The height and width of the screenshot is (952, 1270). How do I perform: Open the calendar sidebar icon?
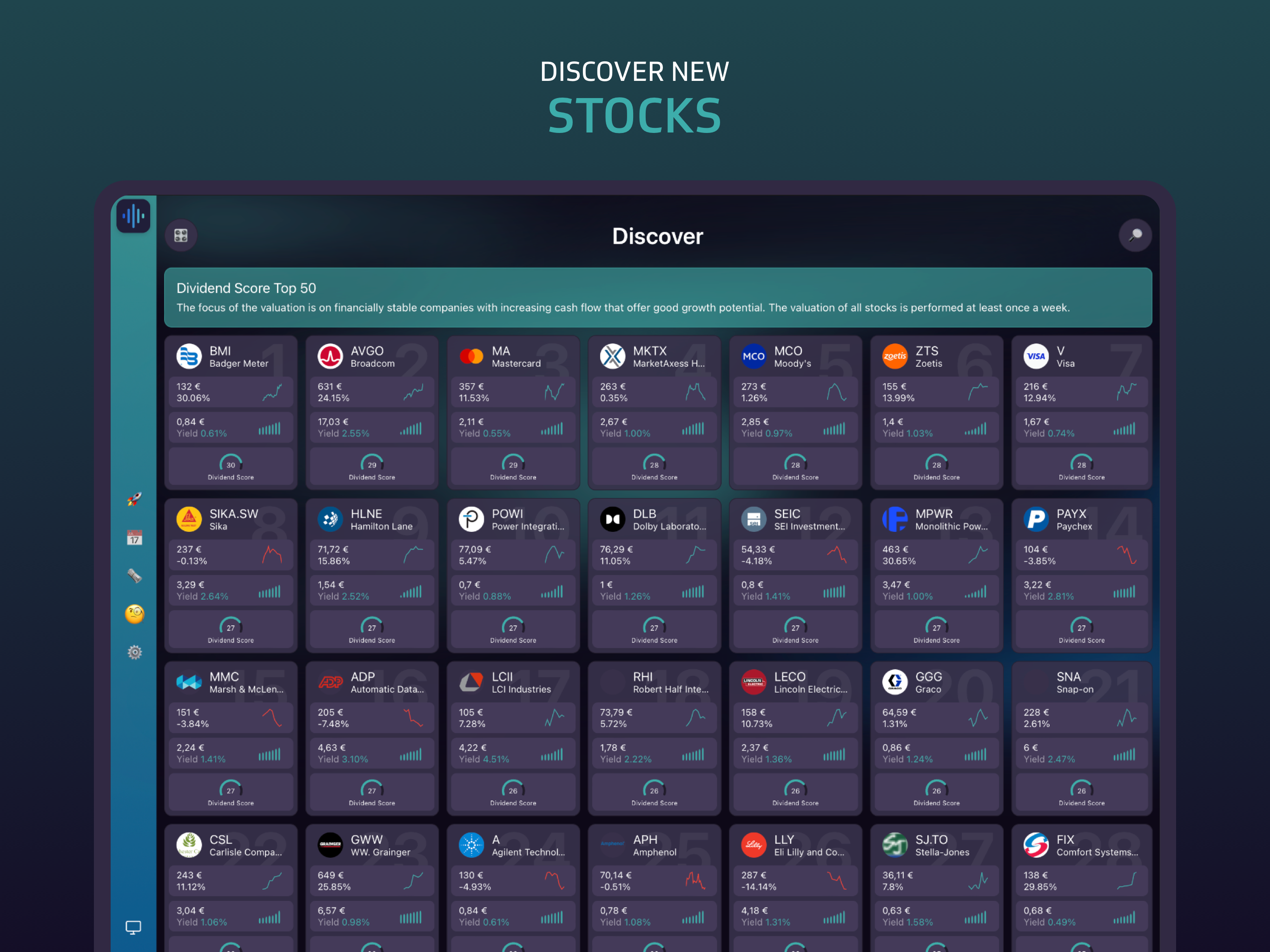coord(134,537)
